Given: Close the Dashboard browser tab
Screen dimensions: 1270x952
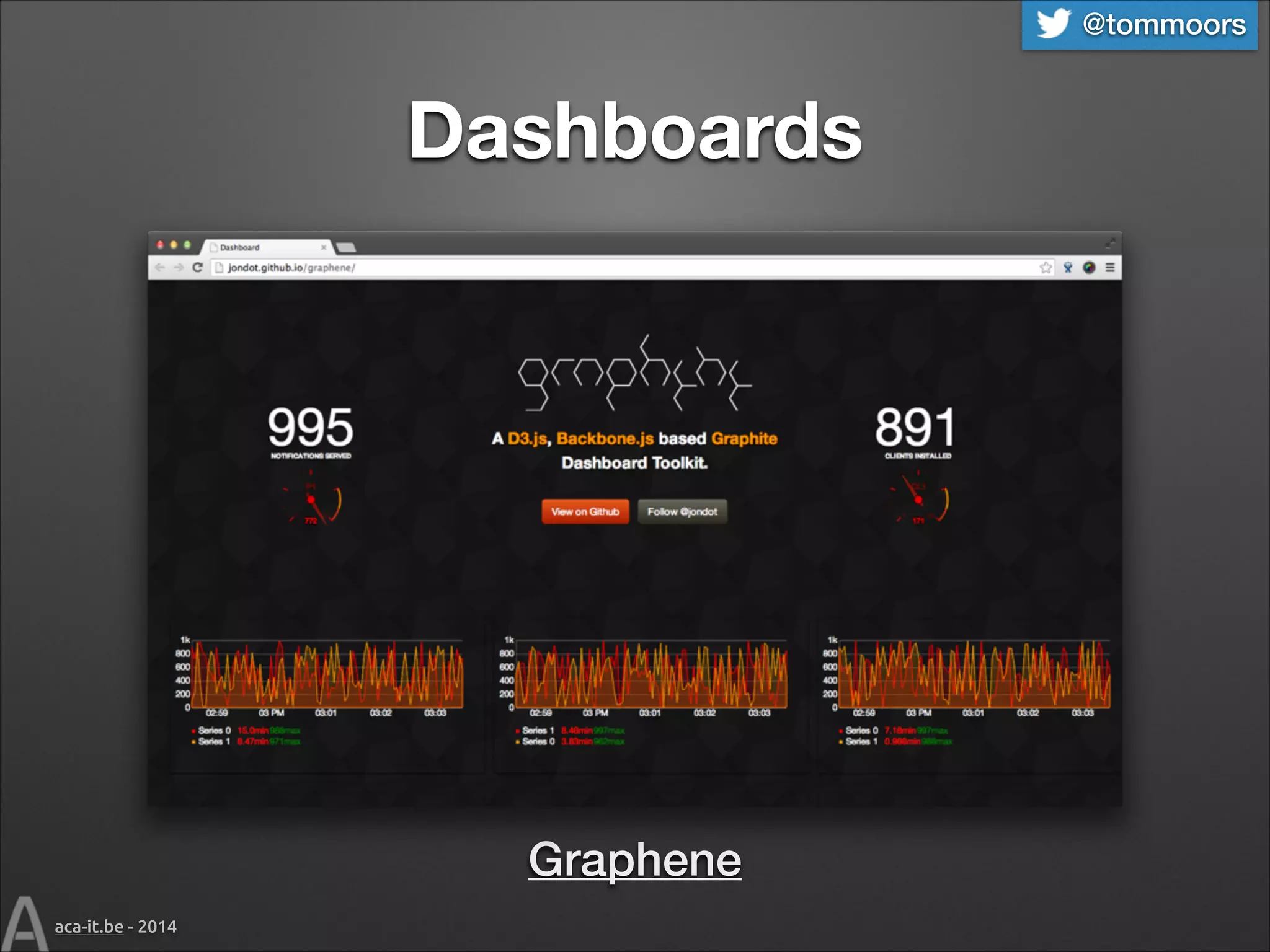Looking at the screenshot, I should pos(323,247).
